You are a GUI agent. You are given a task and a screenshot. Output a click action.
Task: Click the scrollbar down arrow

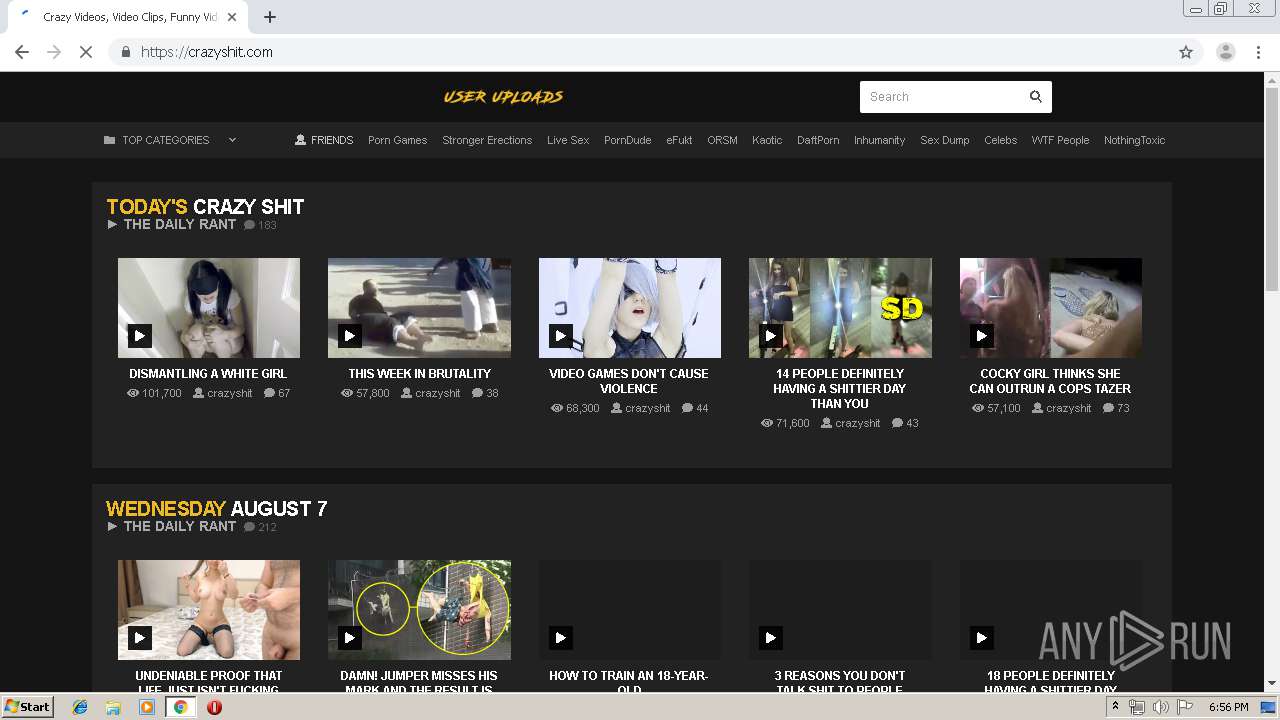point(1272,684)
